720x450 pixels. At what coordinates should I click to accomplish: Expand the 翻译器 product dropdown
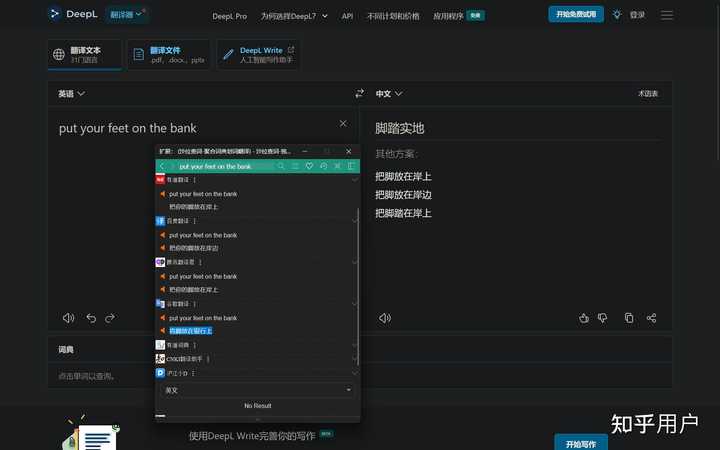[x=126, y=15]
